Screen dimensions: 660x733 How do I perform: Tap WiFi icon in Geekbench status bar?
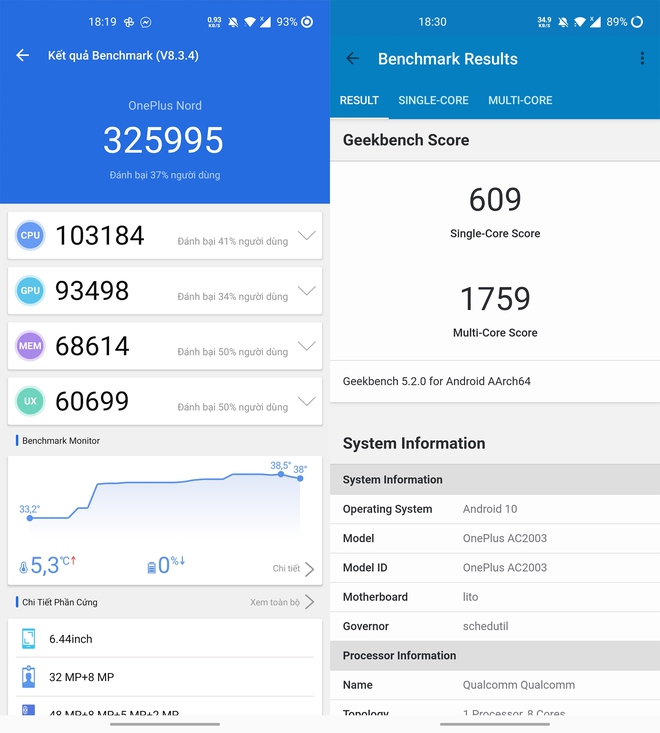point(580,22)
